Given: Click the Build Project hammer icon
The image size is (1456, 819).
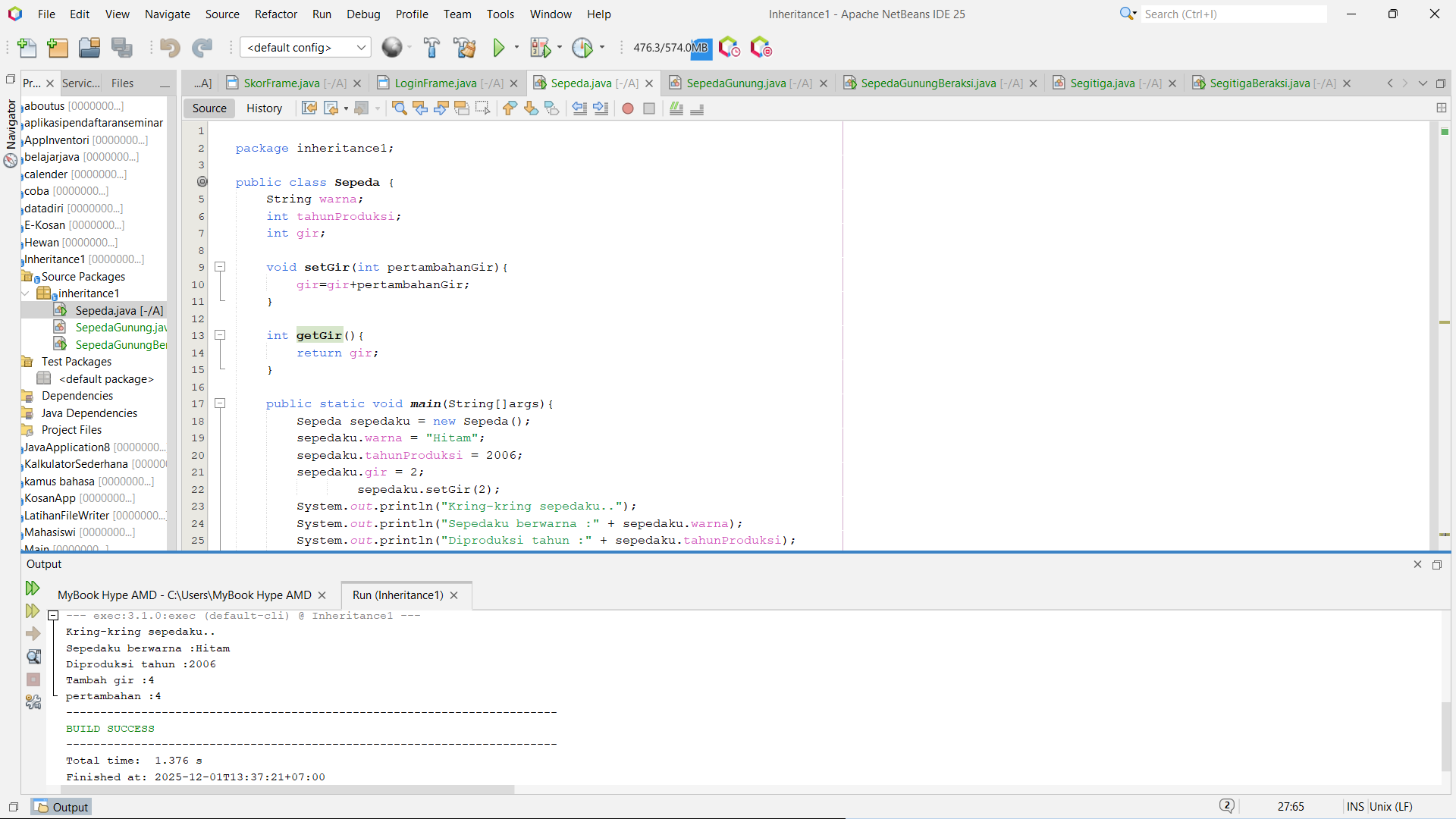Looking at the screenshot, I should tap(431, 48).
